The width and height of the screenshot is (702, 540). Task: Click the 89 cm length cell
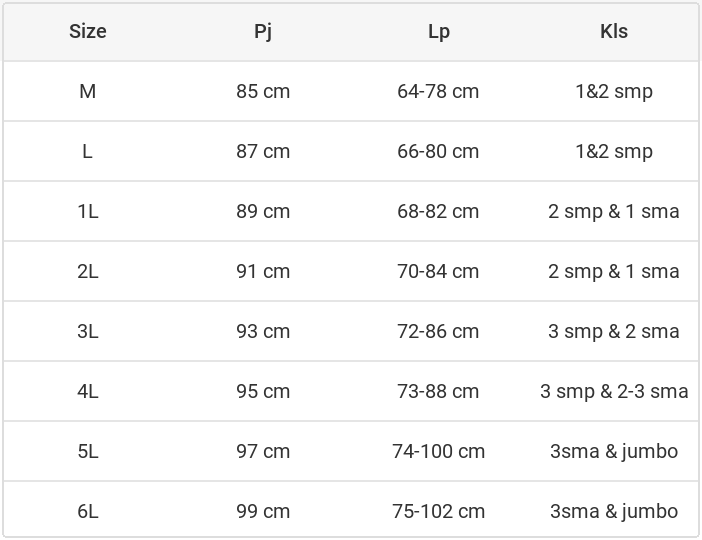click(x=263, y=211)
